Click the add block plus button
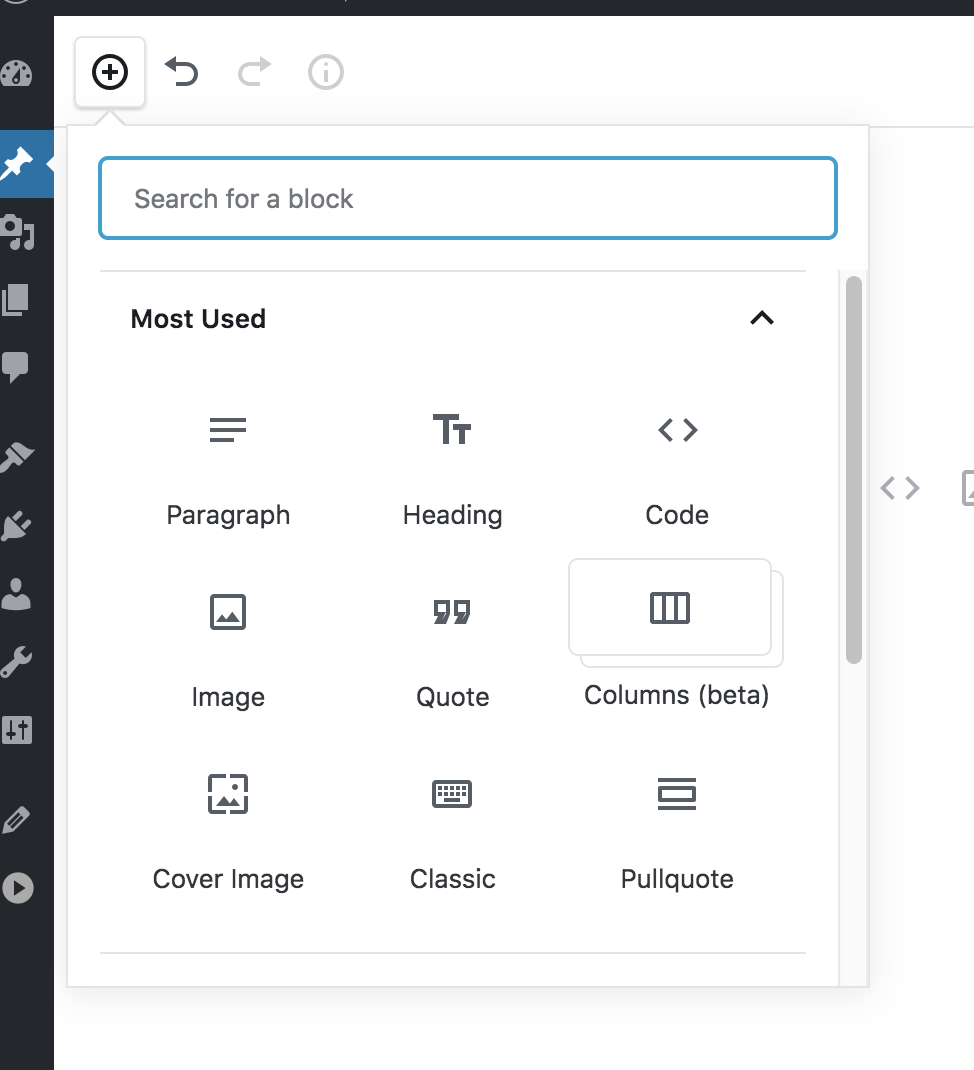This screenshot has height=1070, width=974. point(110,72)
